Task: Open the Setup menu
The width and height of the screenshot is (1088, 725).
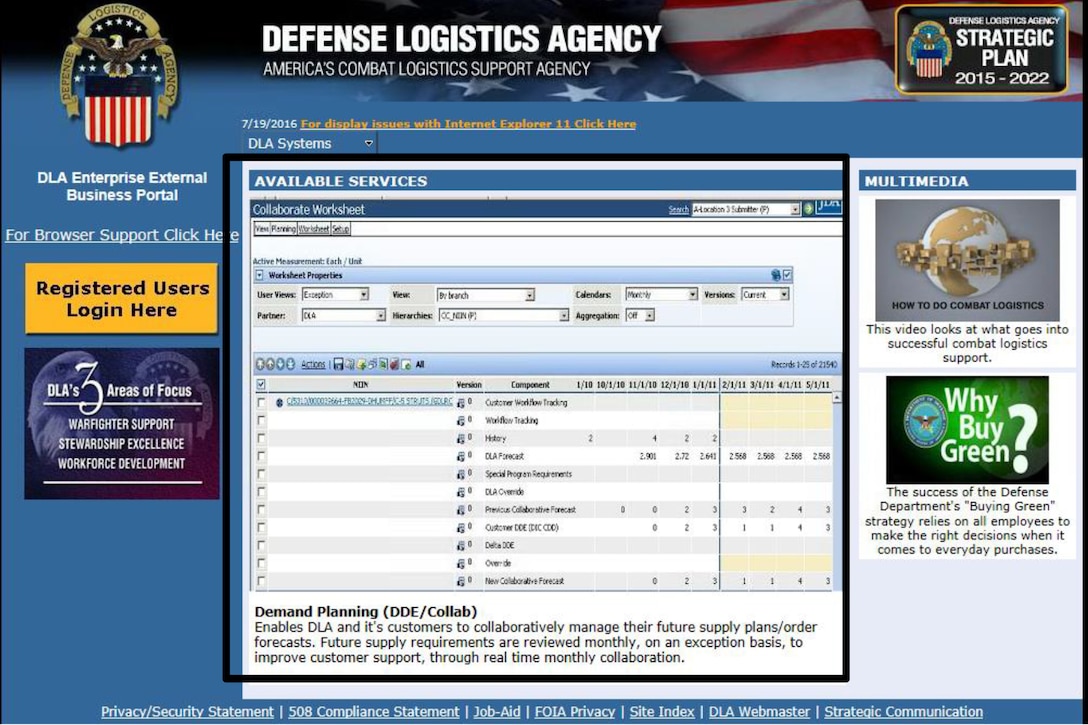Action: [341, 228]
